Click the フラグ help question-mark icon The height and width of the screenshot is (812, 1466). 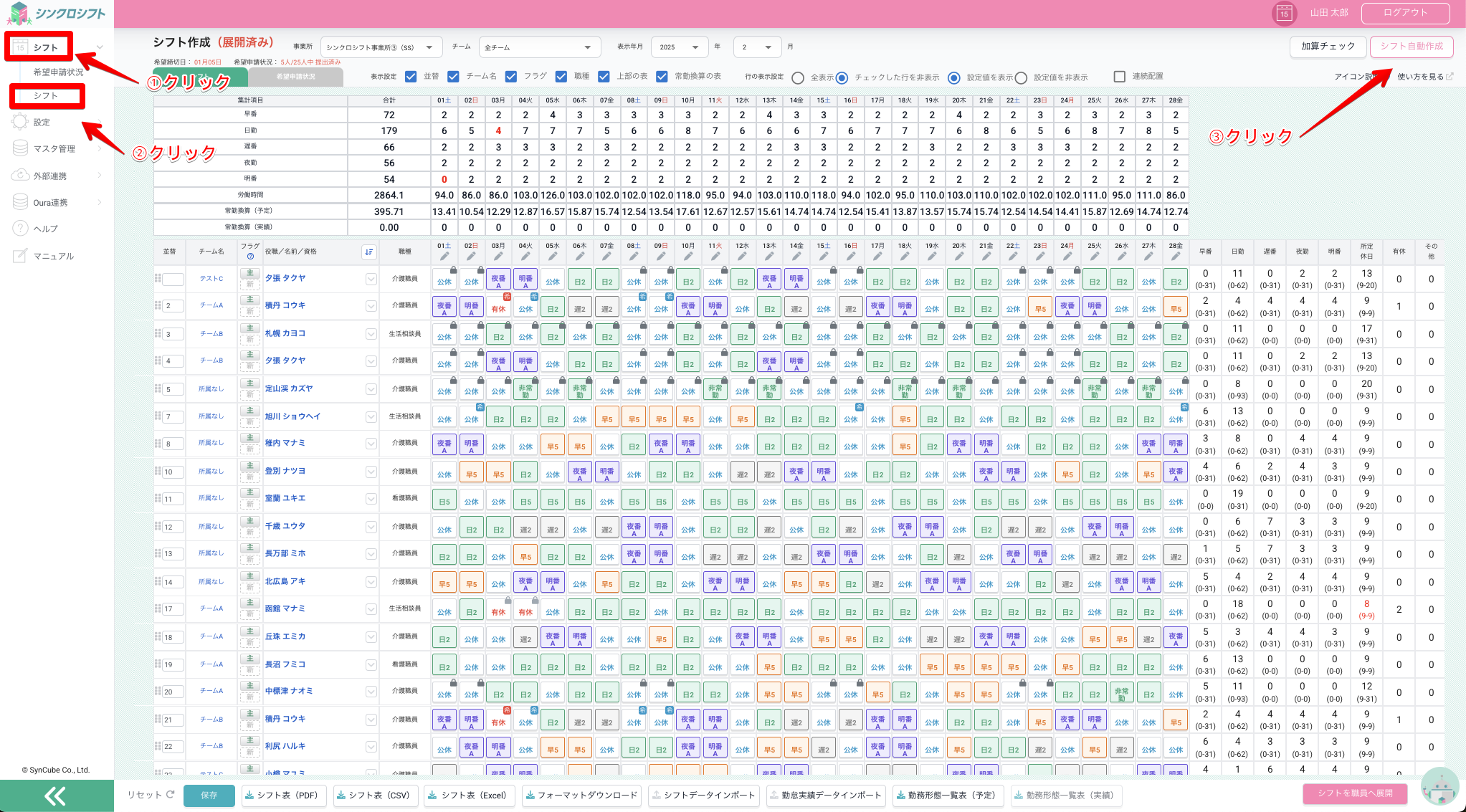[x=250, y=257]
